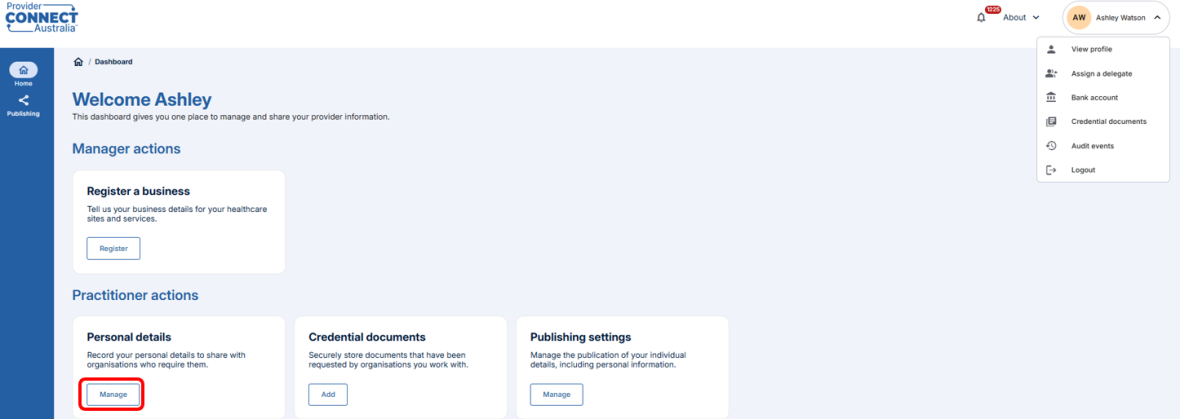Image resolution: width=1180 pixels, height=419 pixels.
Task: Click the Assign a delegate icon
Action: coord(1051,73)
